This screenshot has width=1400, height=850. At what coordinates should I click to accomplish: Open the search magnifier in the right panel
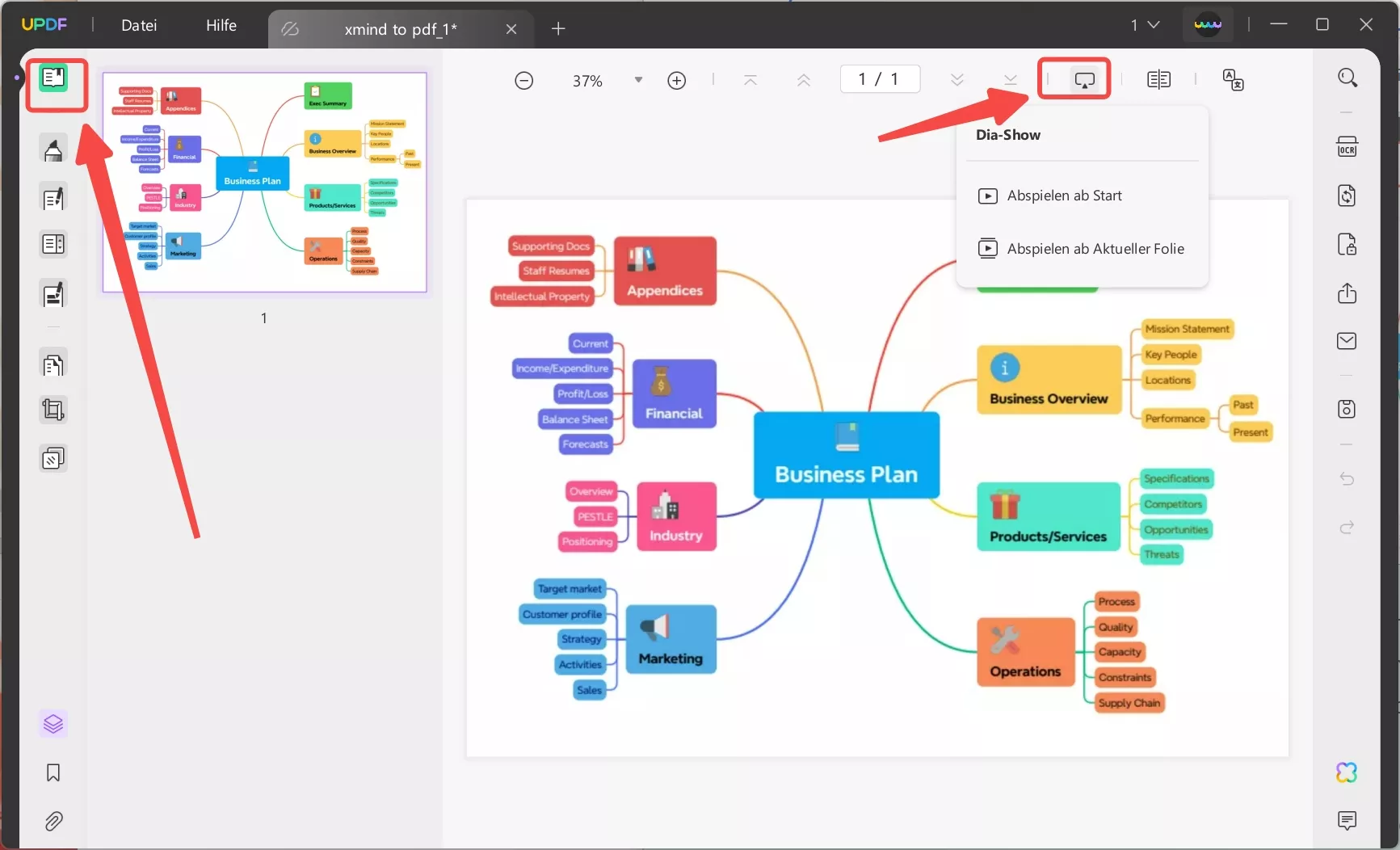(1347, 78)
